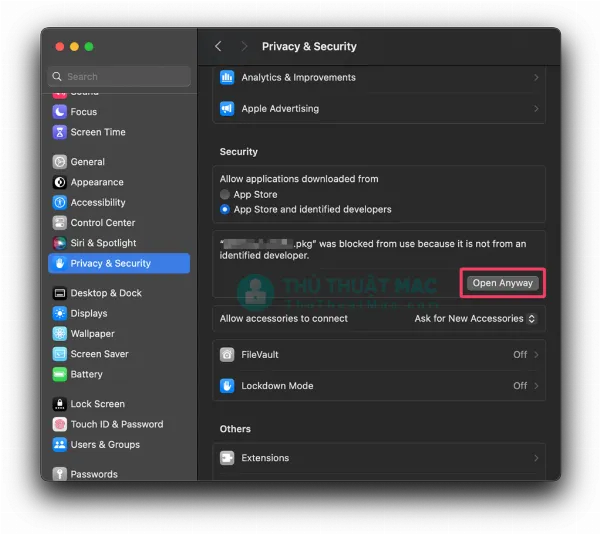600x534 pixels.
Task: Click the Lock Screen label in sidebar
Action: 98,404
